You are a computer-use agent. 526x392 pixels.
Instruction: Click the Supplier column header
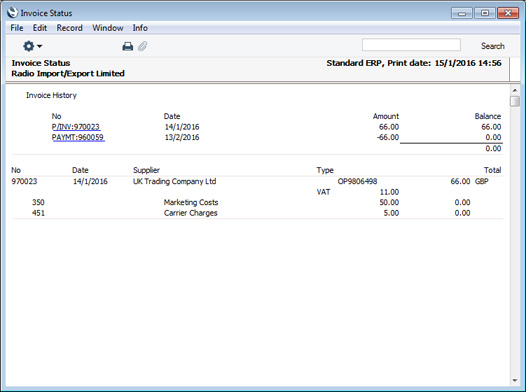pyautogui.click(x=146, y=170)
